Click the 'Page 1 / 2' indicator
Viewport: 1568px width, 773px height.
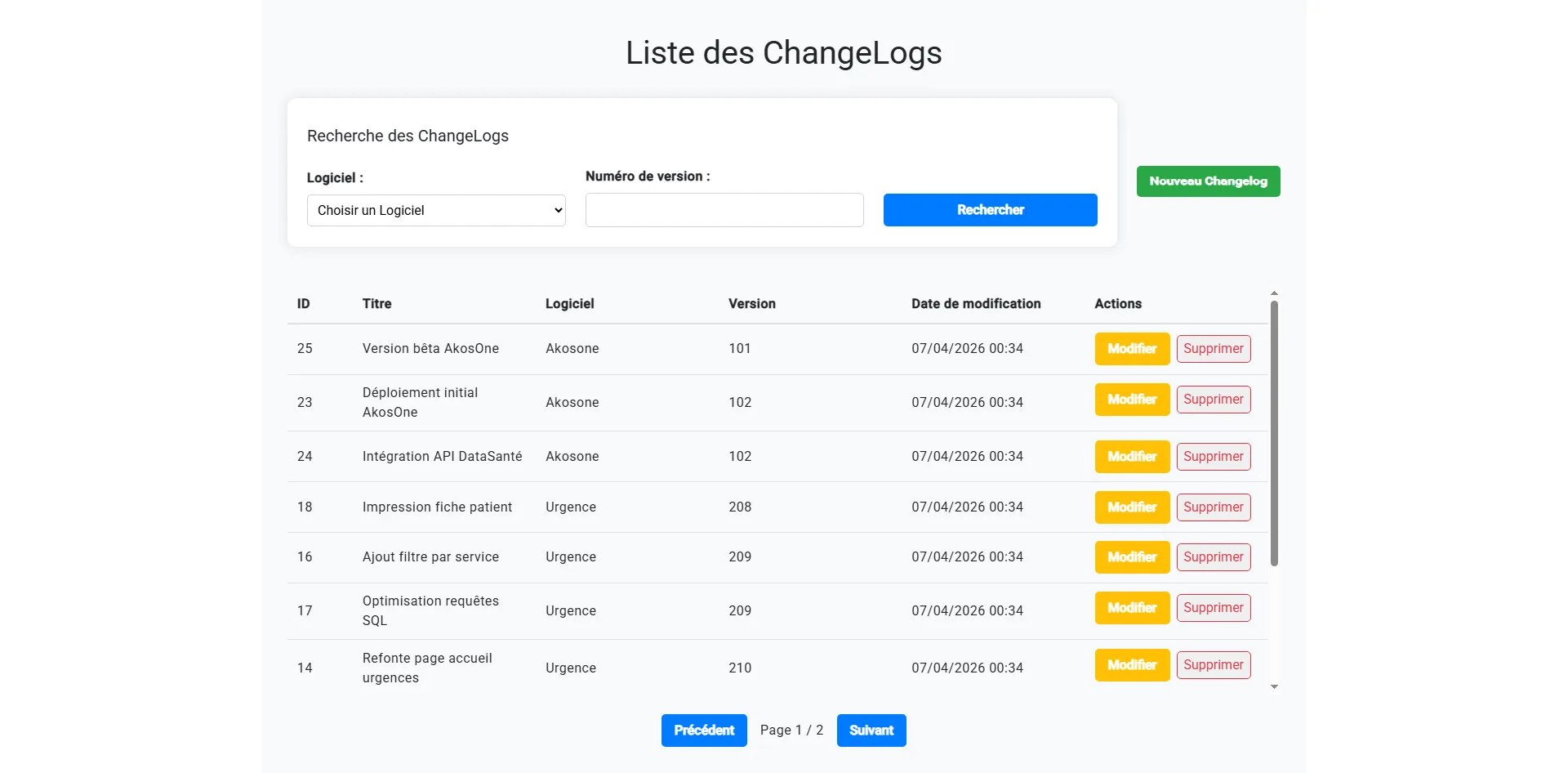tap(791, 730)
